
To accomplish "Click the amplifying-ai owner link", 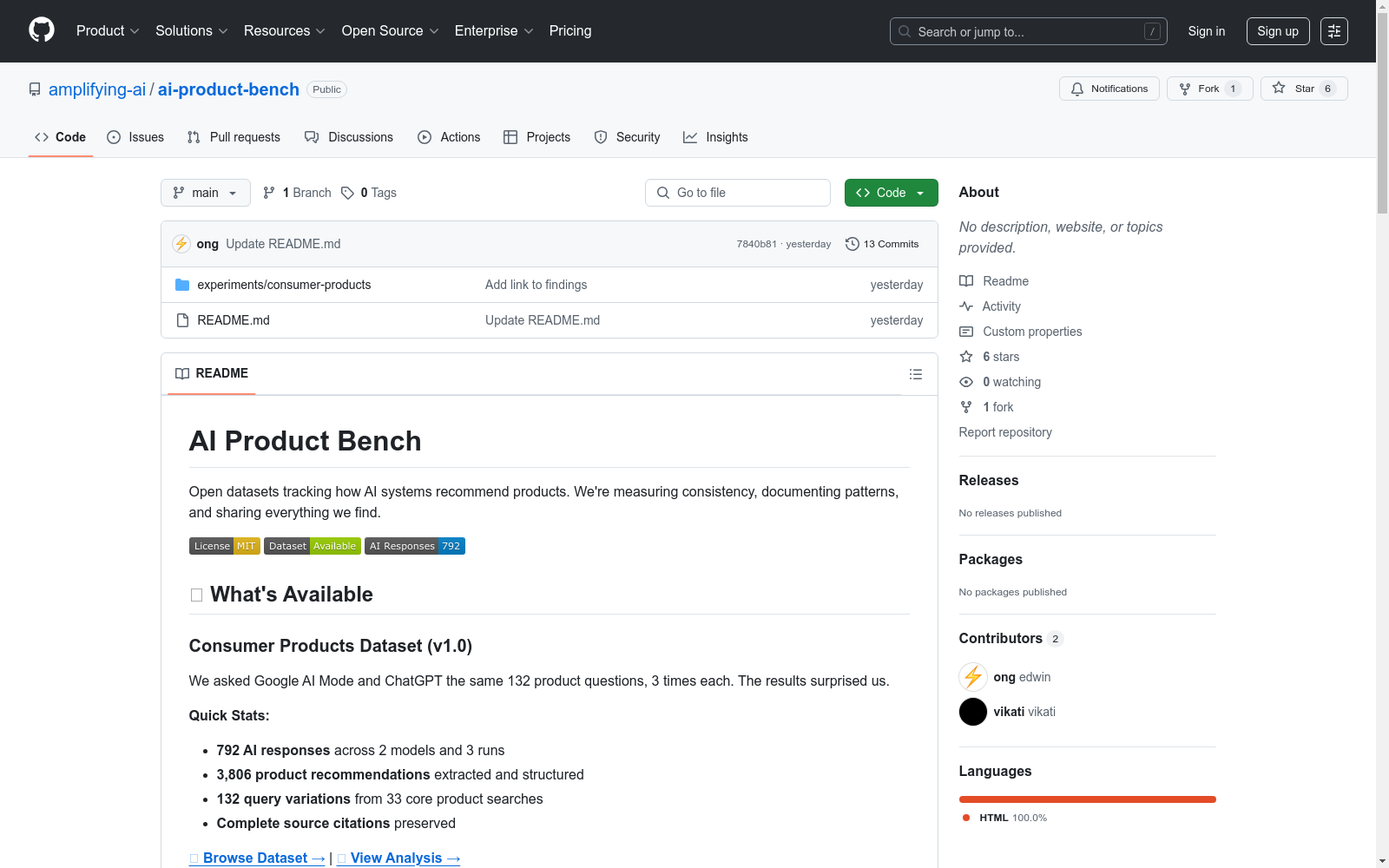I will [x=97, y=89].
